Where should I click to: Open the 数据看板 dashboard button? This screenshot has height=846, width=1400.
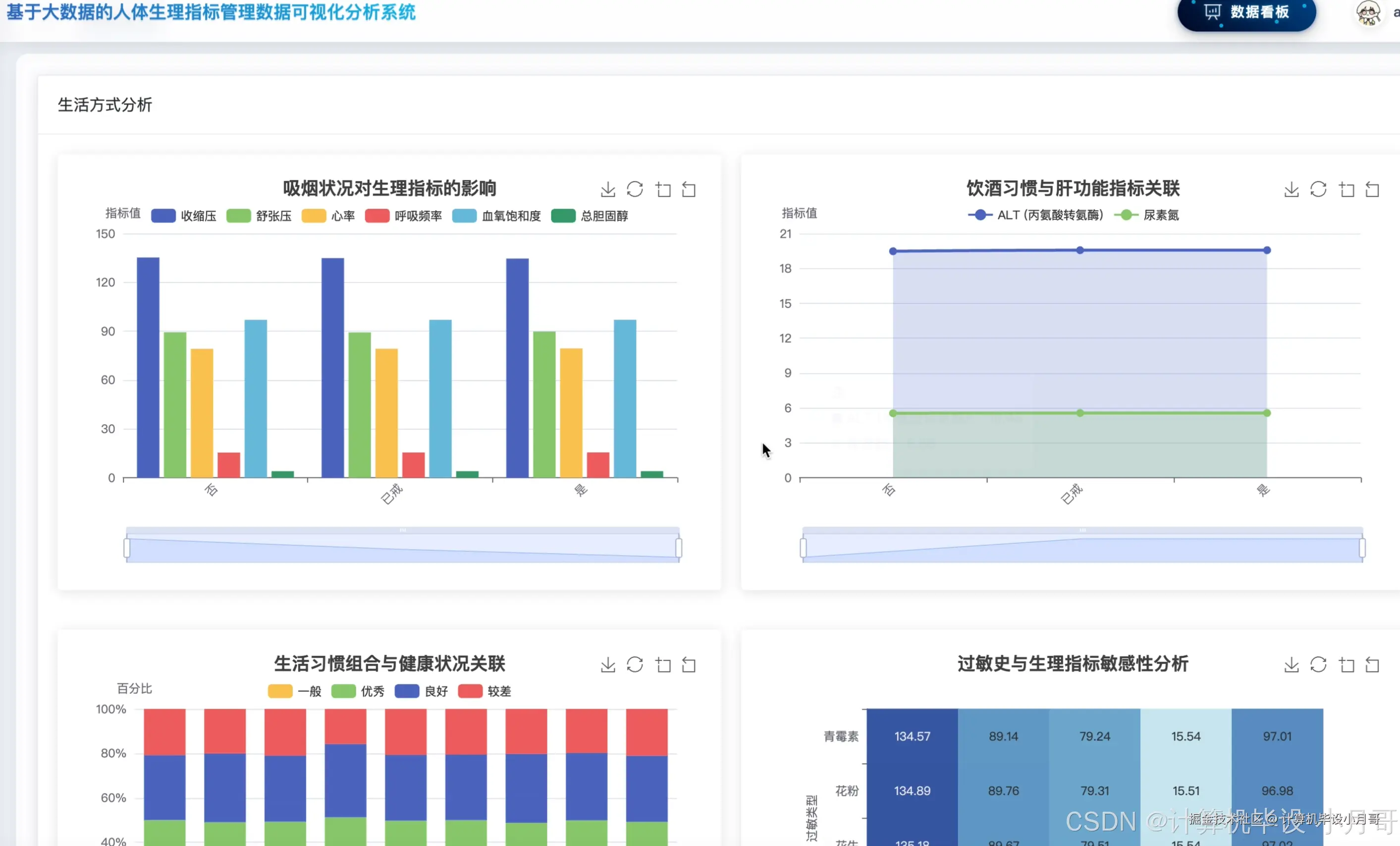1246,12
